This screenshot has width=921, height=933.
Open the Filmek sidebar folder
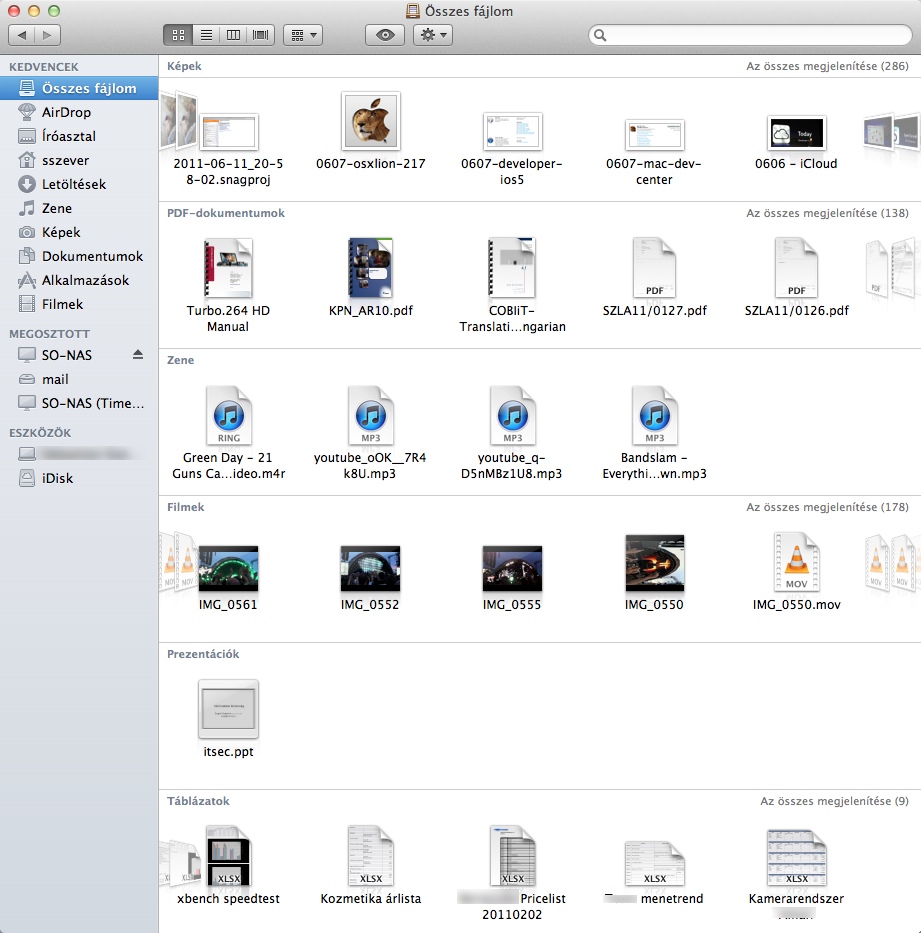click(79, 304)
